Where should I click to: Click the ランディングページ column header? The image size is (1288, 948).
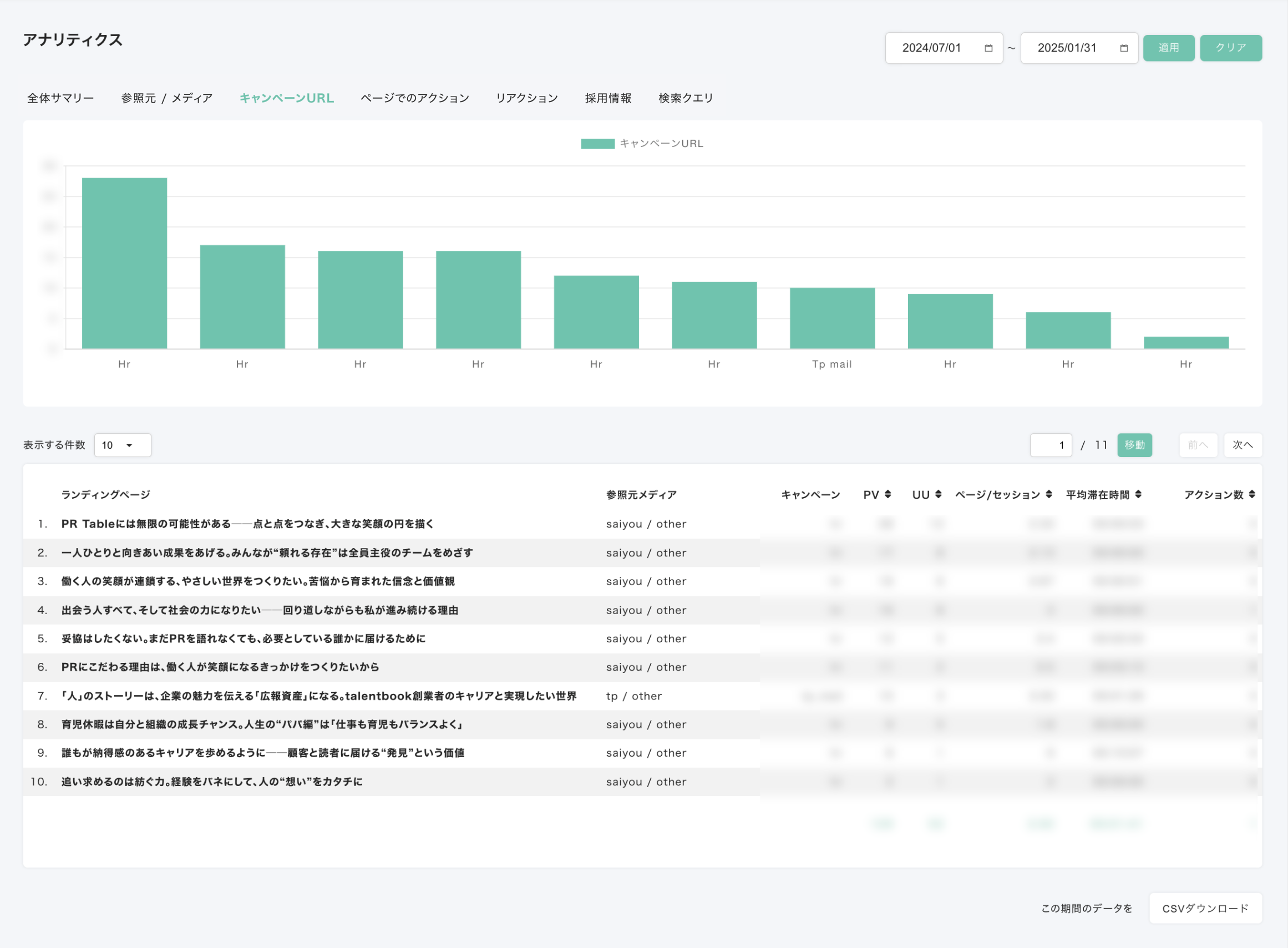[105, 495]
